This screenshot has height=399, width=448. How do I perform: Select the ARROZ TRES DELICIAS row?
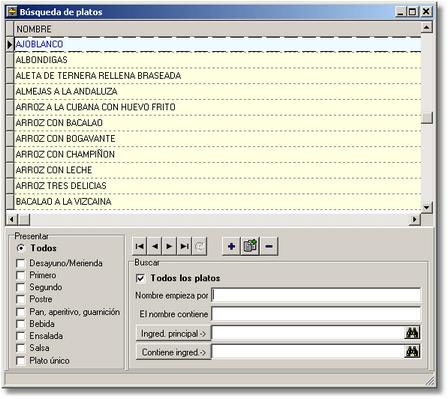coord(217,186)
